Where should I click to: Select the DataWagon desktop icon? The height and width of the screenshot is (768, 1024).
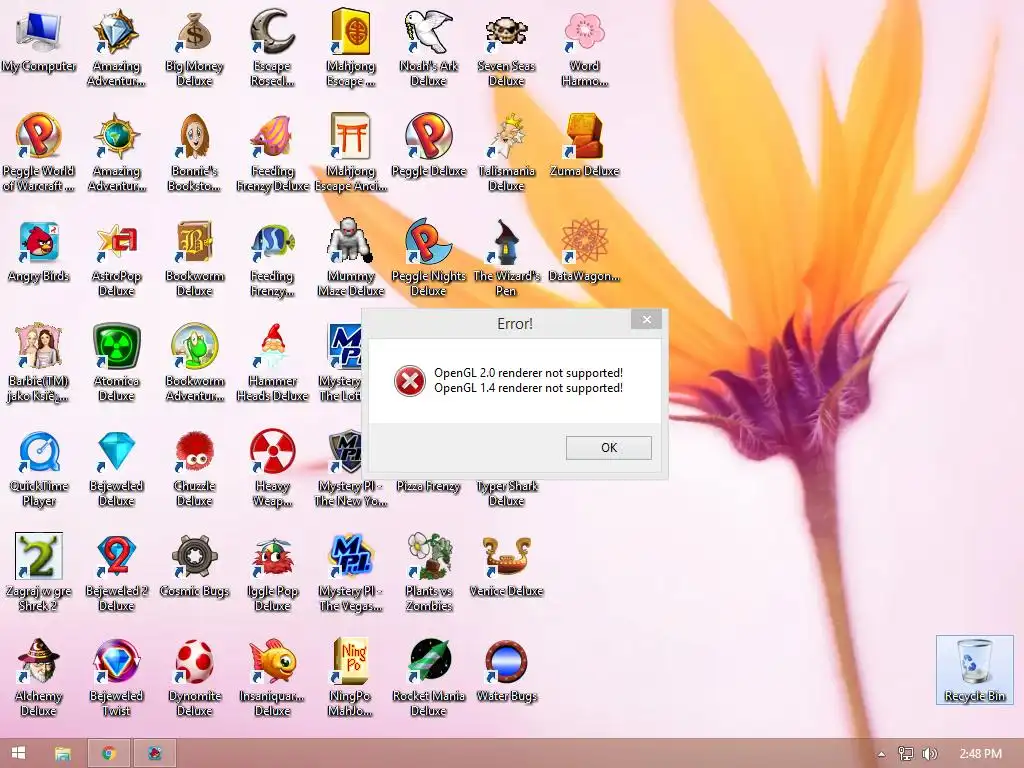coord(584,241)
